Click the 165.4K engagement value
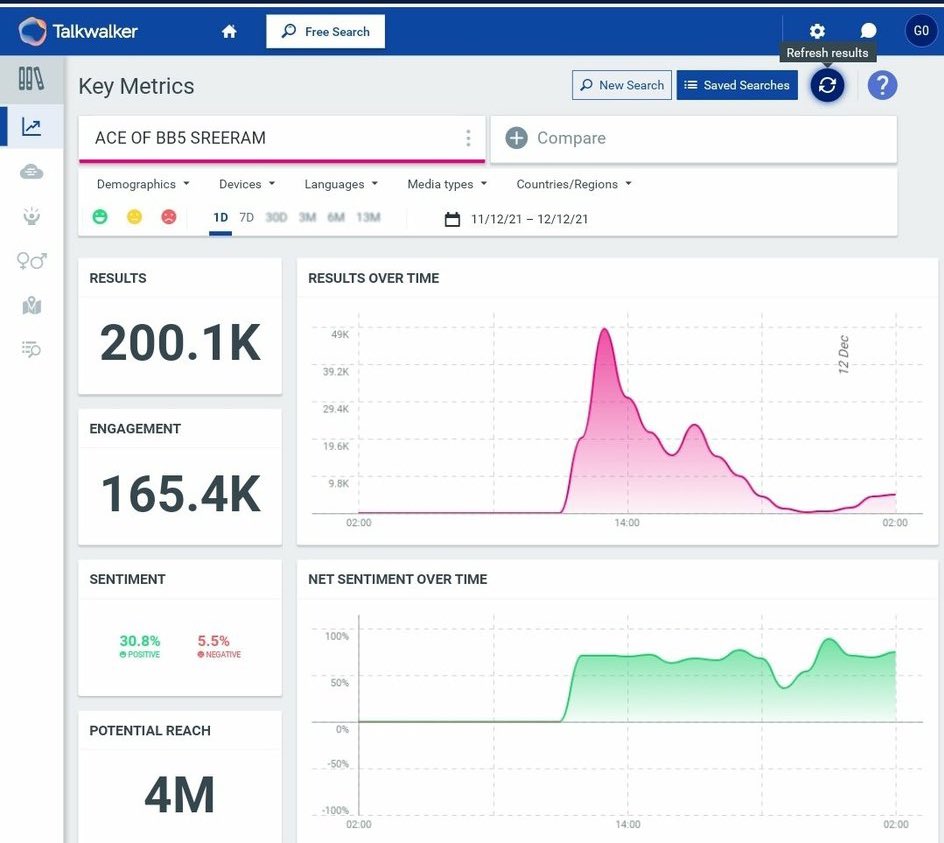Screen dimensions: 944x843 click(181, 494)
